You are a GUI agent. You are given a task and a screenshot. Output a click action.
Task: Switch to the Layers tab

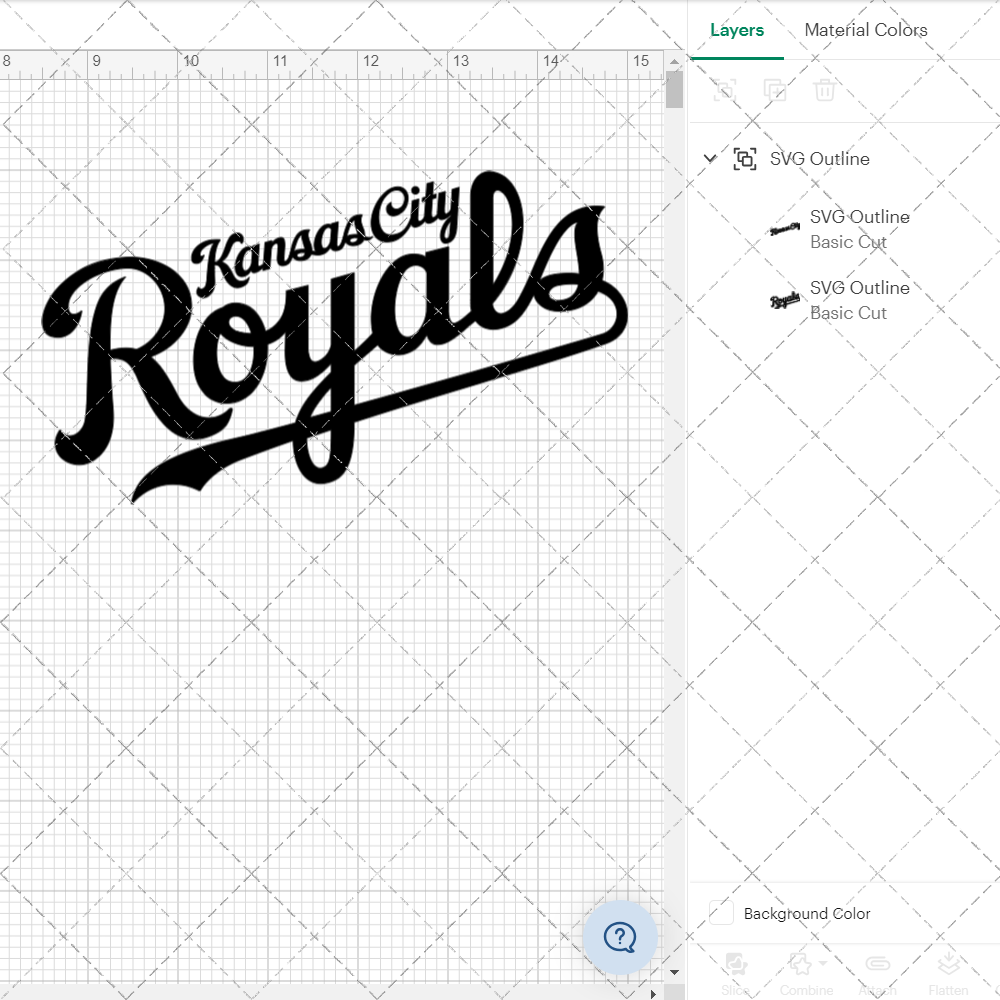pos(737,30)
